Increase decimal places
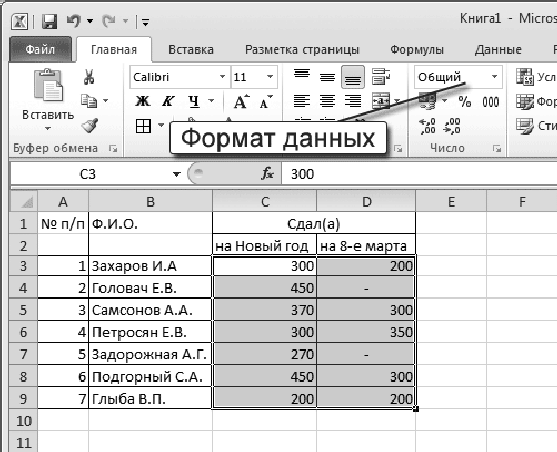557x452 pixels. point(428,126)
